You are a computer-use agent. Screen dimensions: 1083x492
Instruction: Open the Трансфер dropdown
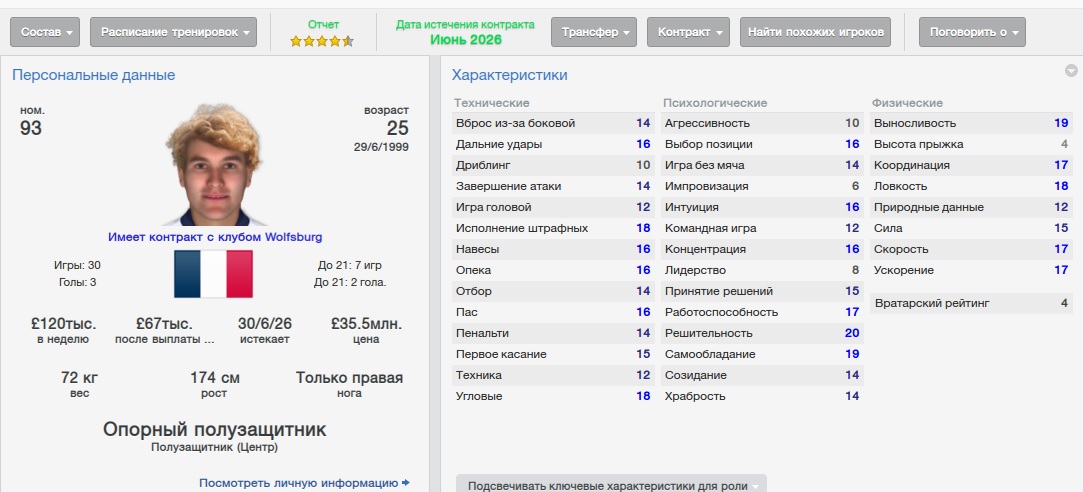pyautogui.click(x=593, y=32)
